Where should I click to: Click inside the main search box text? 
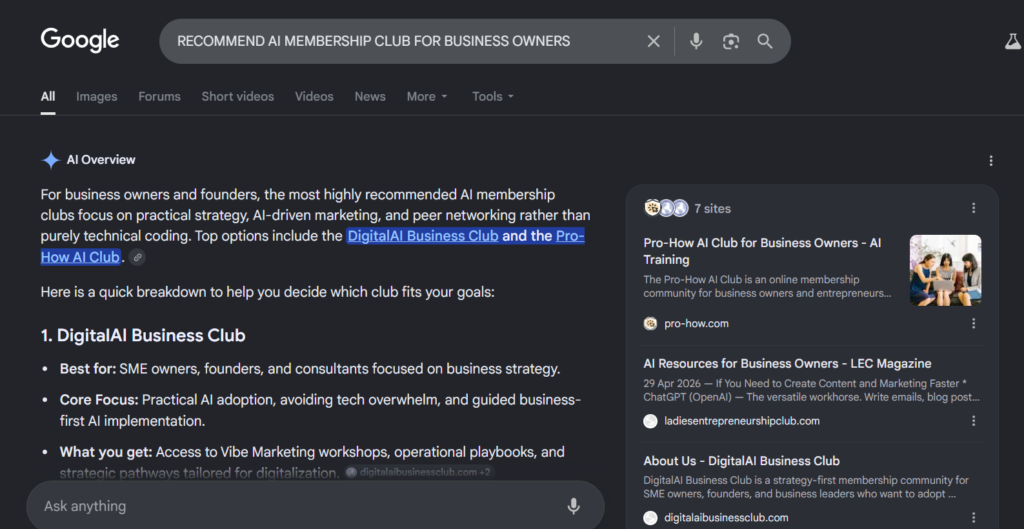pos(374,41)
